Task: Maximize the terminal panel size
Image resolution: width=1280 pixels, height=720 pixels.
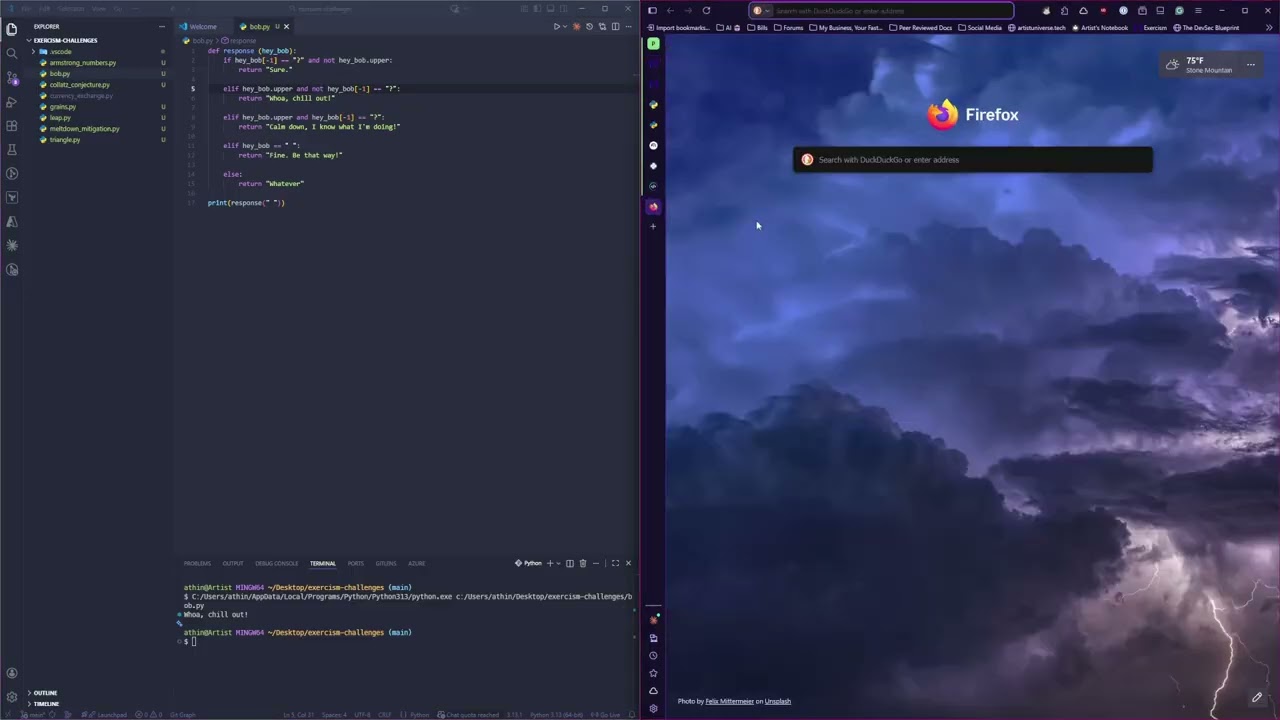Action: (x=615, y=563)
